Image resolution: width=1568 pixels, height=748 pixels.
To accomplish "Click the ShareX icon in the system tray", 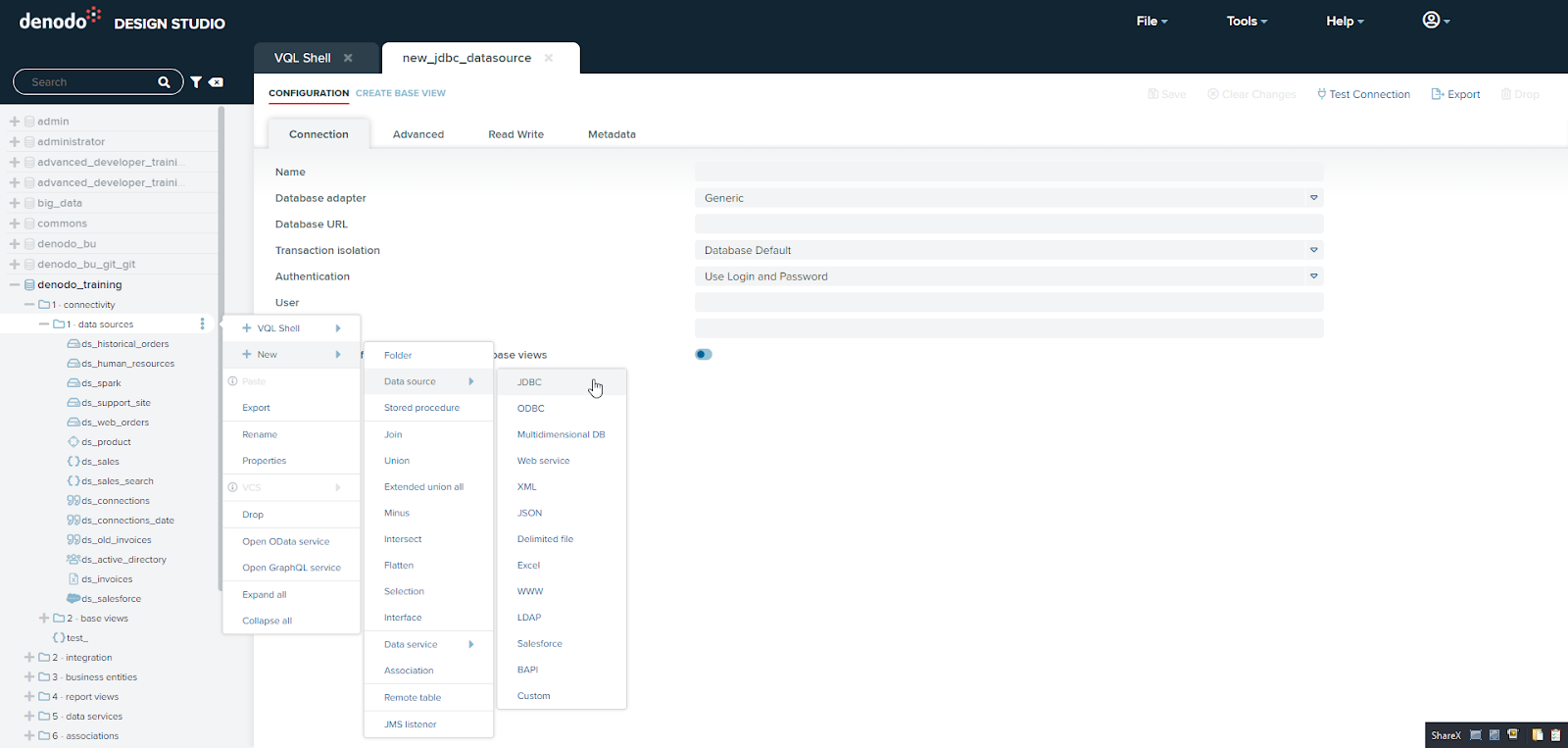I will [x=1445, y=735].
